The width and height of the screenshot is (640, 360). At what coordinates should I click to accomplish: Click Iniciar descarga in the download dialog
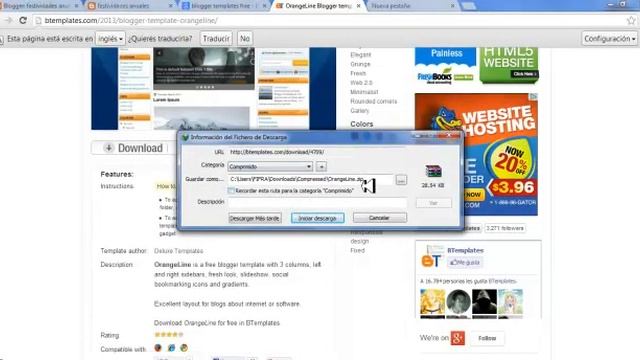click(318, 218)
